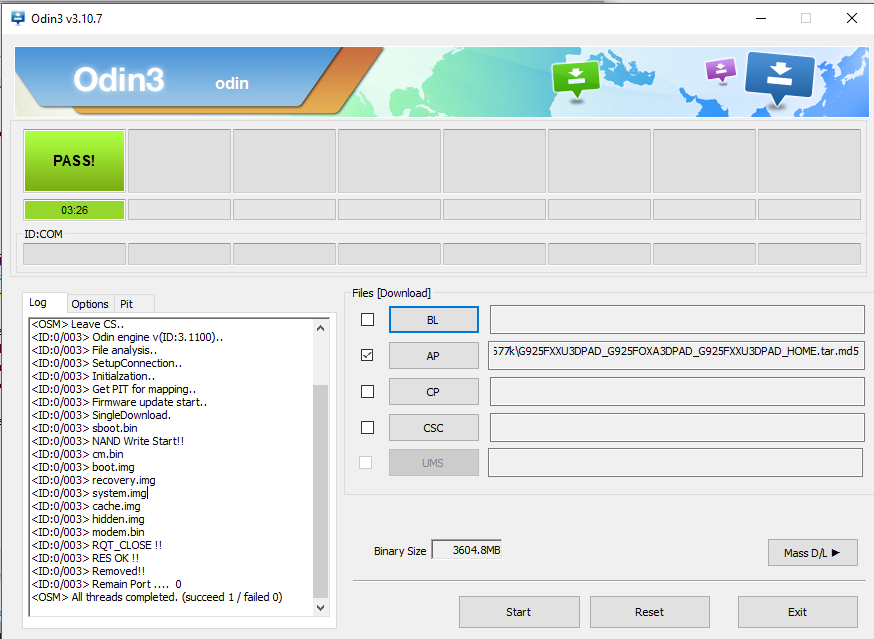Click log line 'sboot.bin'
The height and width of the screenshot is (639, 874).
pos(85,428)
